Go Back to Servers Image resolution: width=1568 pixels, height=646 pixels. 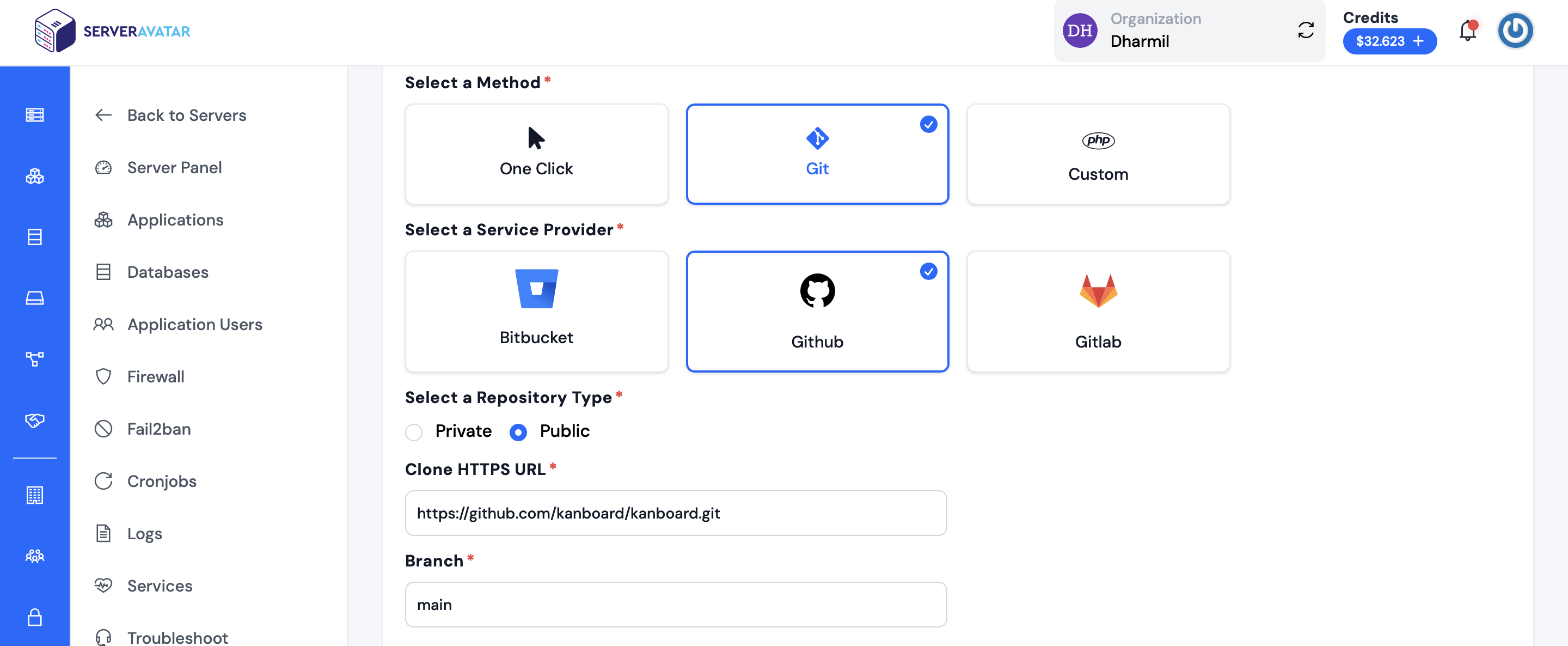[187, 115]
